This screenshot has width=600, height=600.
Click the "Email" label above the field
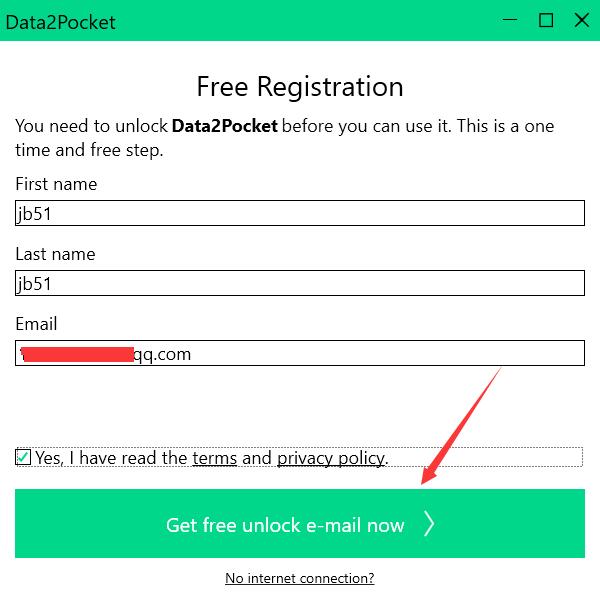pos(36,324)
